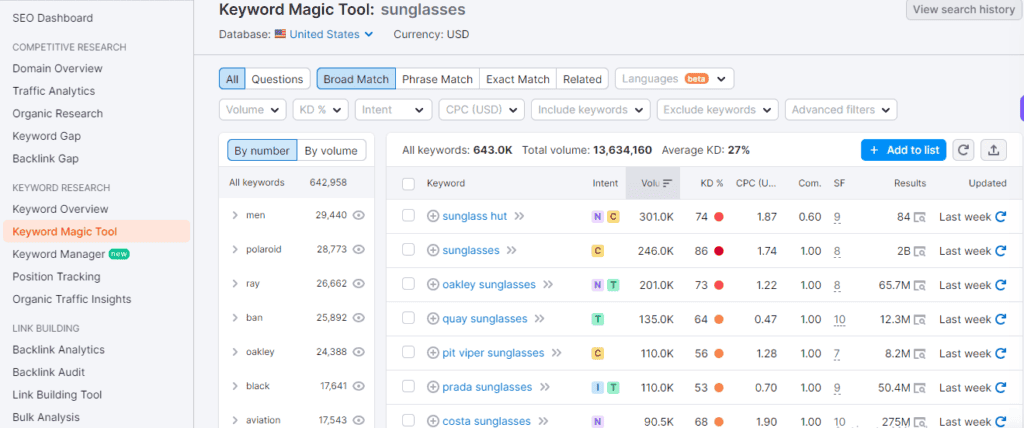Viewport: 1024px width, 428px height.
Task: Check the box for oakley sunglasses
Action: point(408,284)
